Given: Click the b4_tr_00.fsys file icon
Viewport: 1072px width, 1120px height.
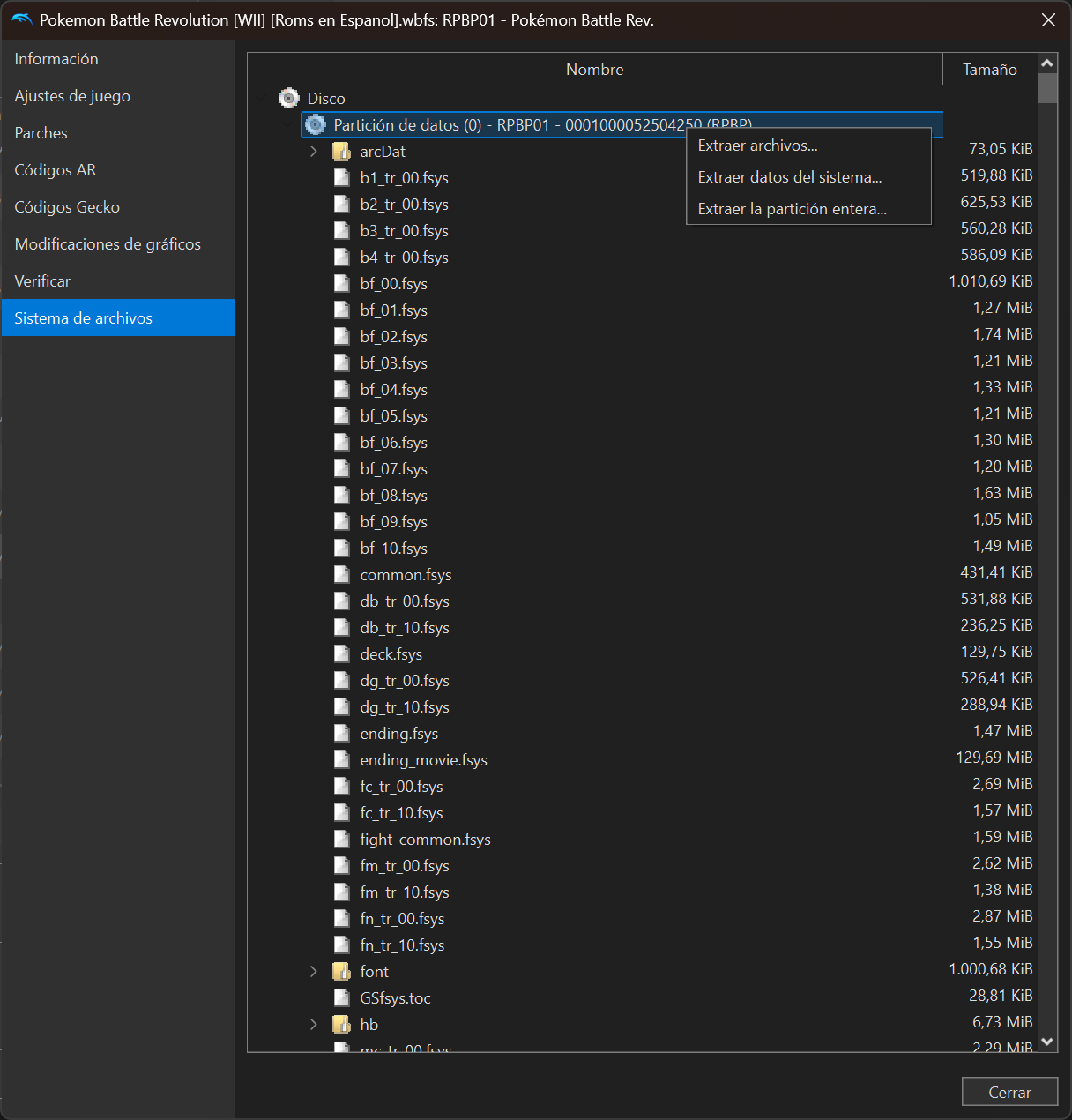Looking at the screenshot, I should coord(342,257).
